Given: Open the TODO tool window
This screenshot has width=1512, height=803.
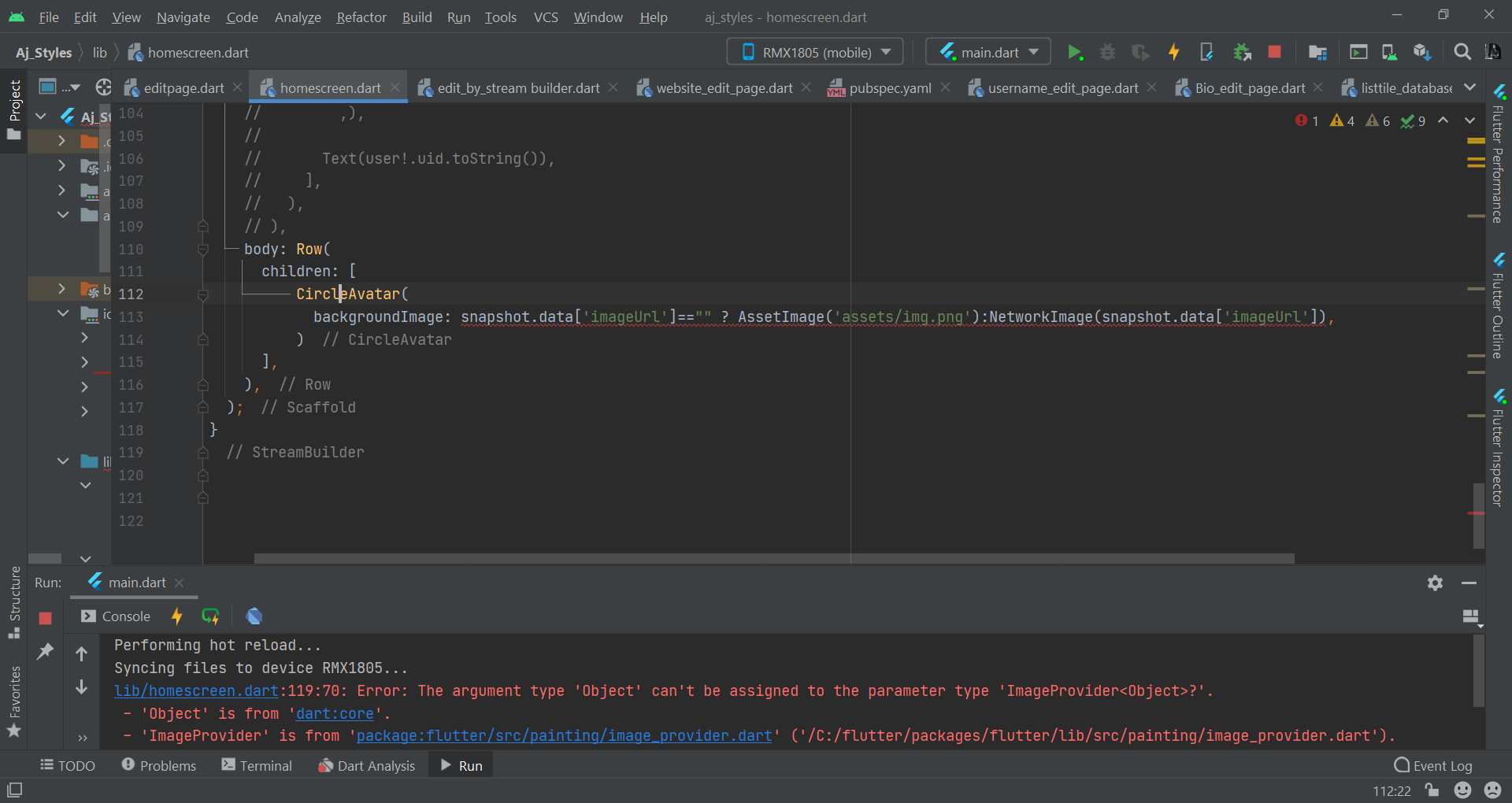Looking at the screenshot, I should pyautogui.click(x=68, y=765).
